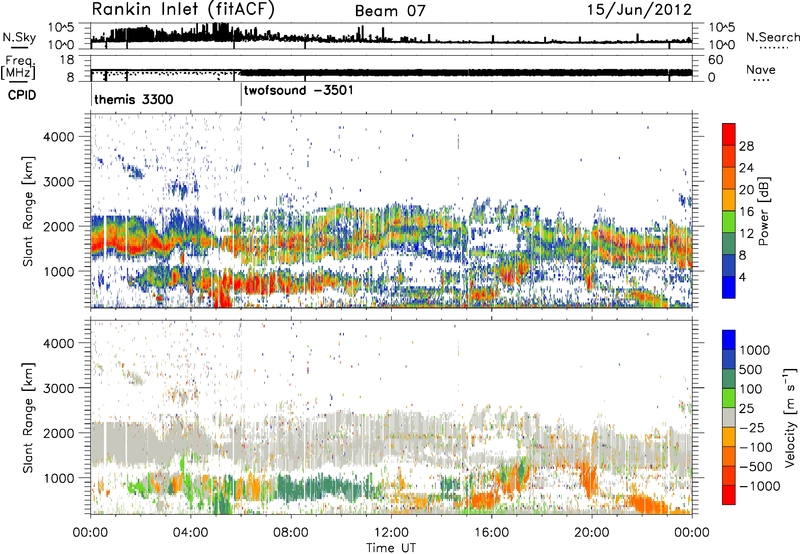The height and width of the screenshot is (554, 800).
Task: Click the yellow-orange Power segment between 16 and 20
Action: 729,200
